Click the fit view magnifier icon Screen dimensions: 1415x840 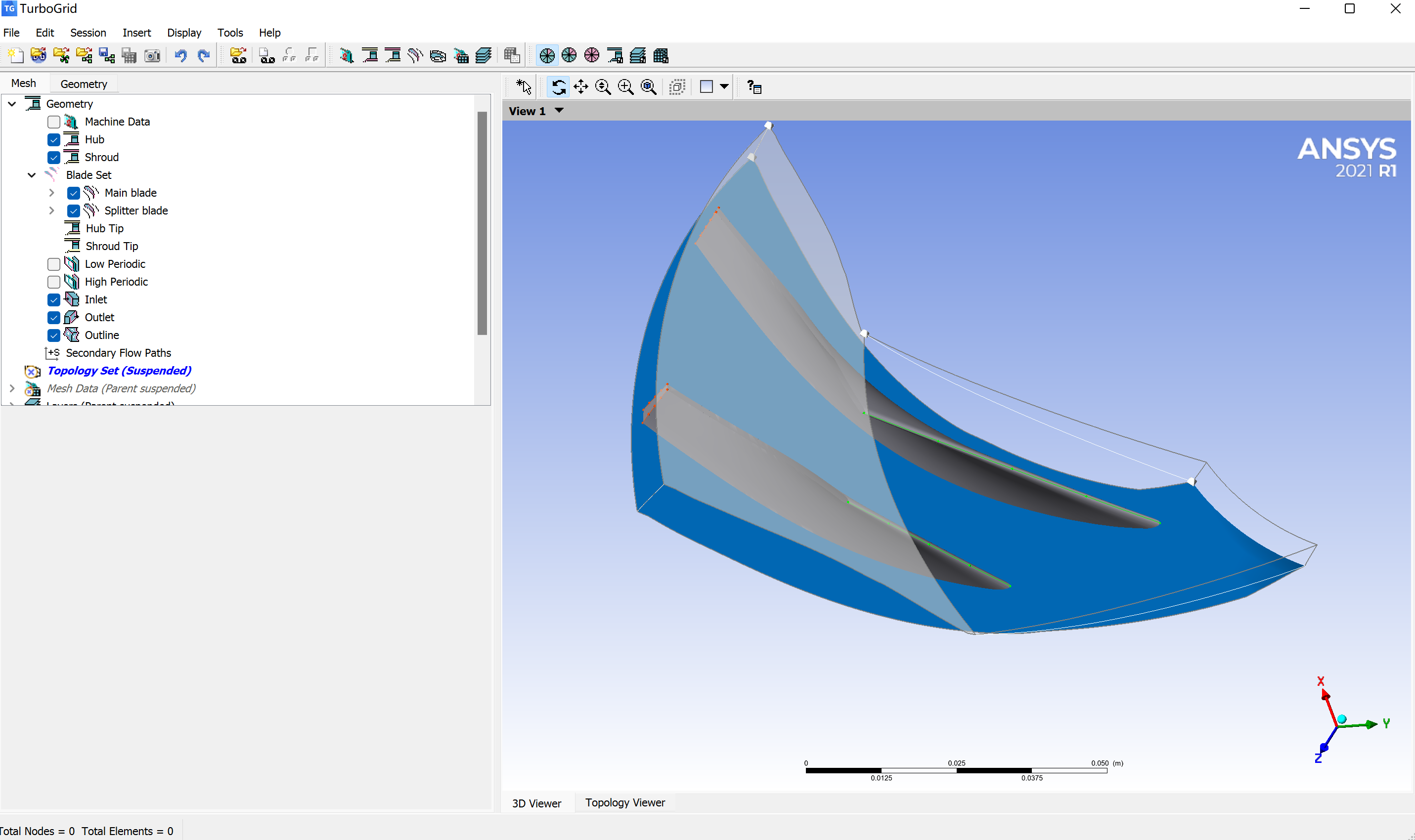click(648, 86)
